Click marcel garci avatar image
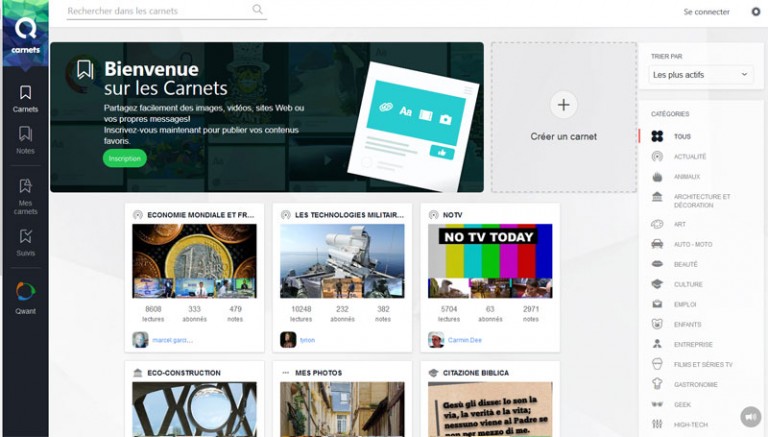 pos(140,340)
